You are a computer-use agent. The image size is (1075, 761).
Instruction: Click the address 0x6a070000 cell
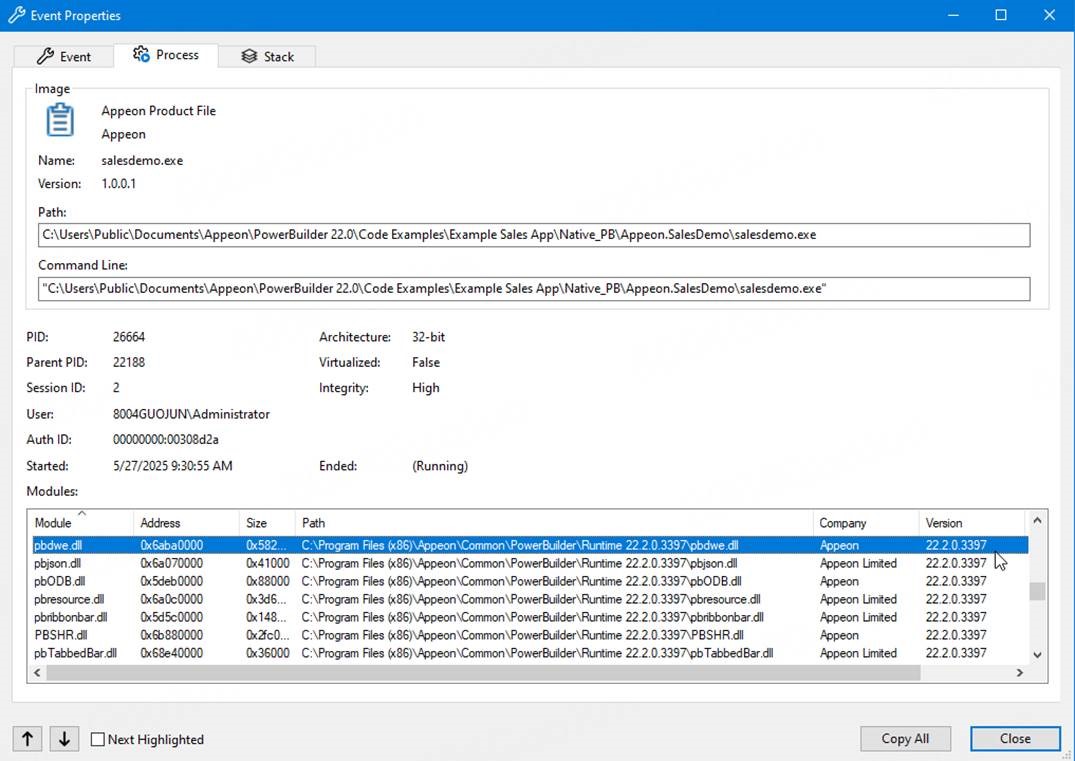tap(171, 563)
